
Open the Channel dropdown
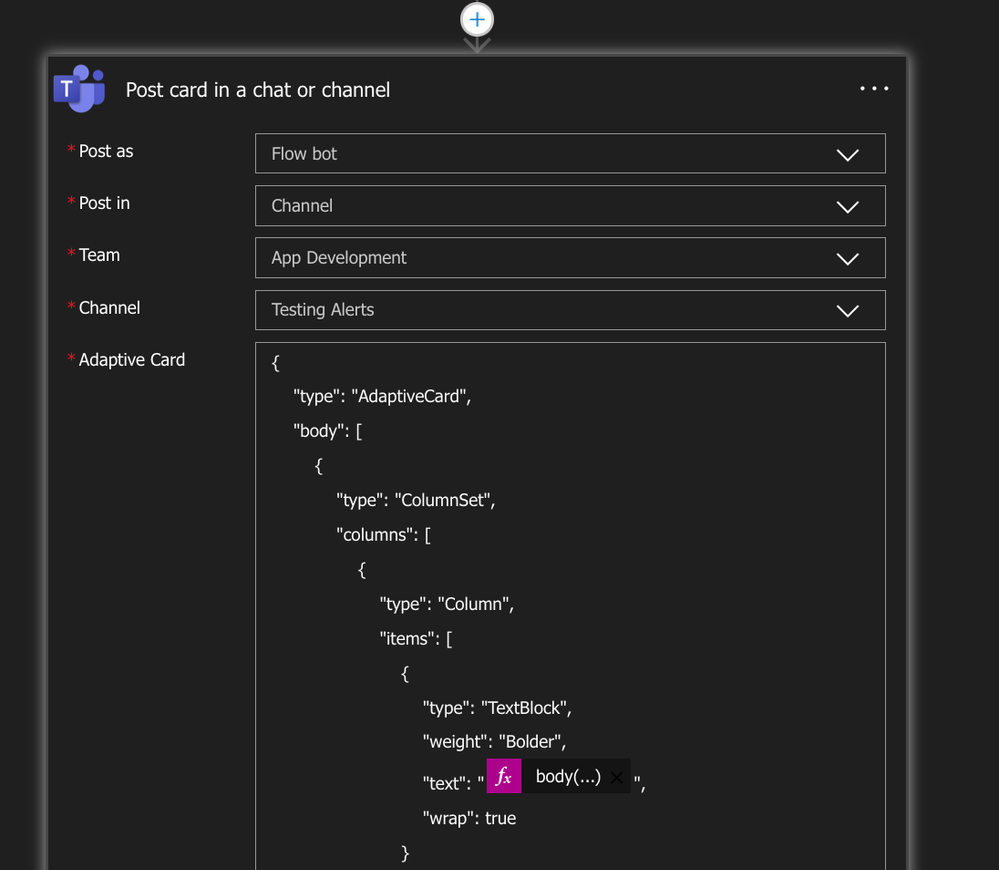570,310
